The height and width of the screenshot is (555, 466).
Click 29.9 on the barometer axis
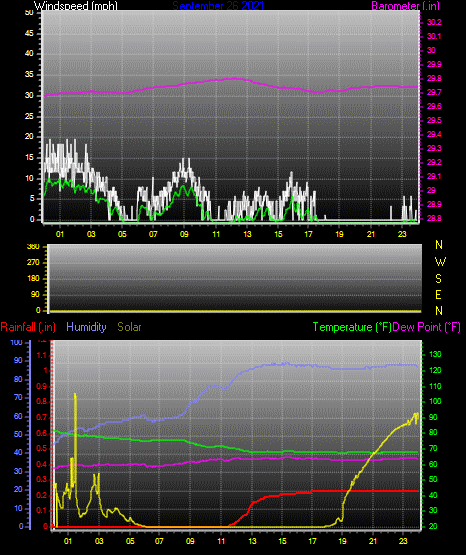[434, 64]
